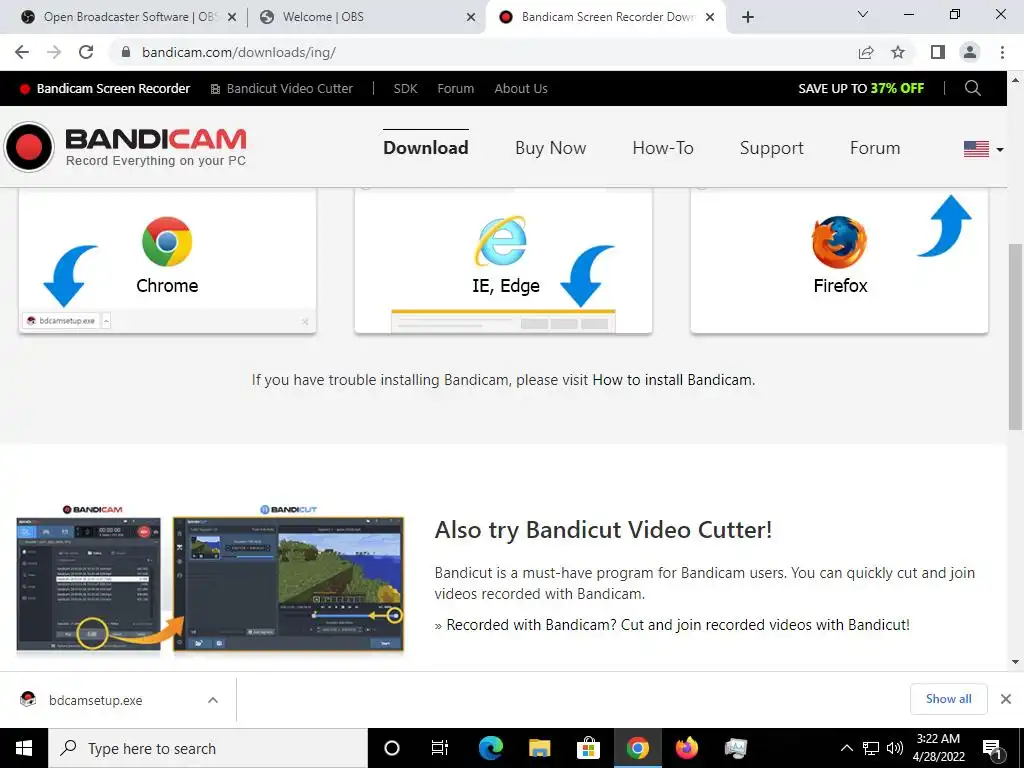Open volume control tray icon
1024x768 pixels.
pos(895,748)
